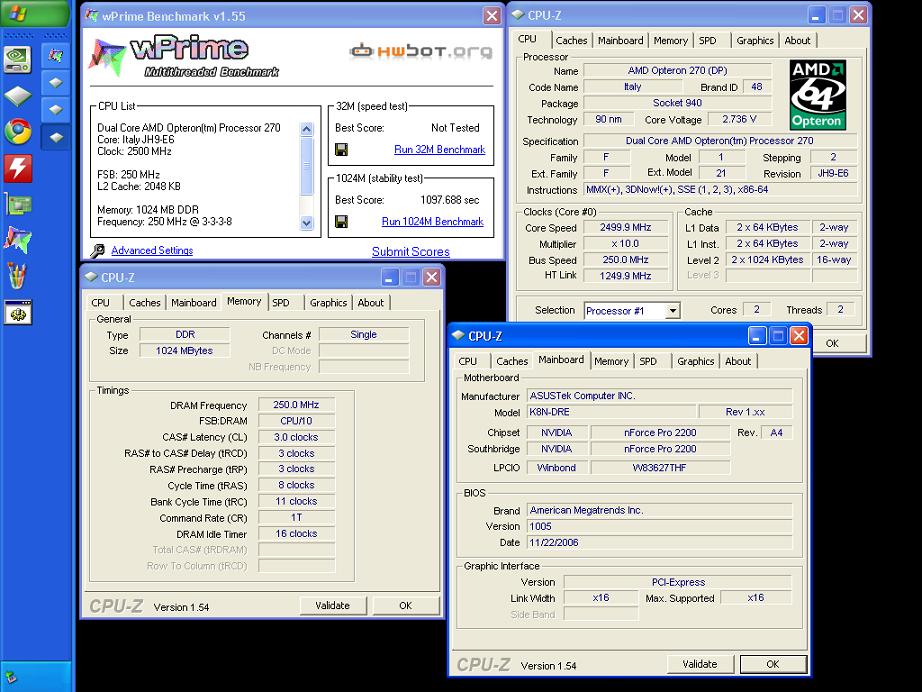Launch the NVIDIA quick launch icon
The height and width of the screenshot is (692, 922).
18,59
